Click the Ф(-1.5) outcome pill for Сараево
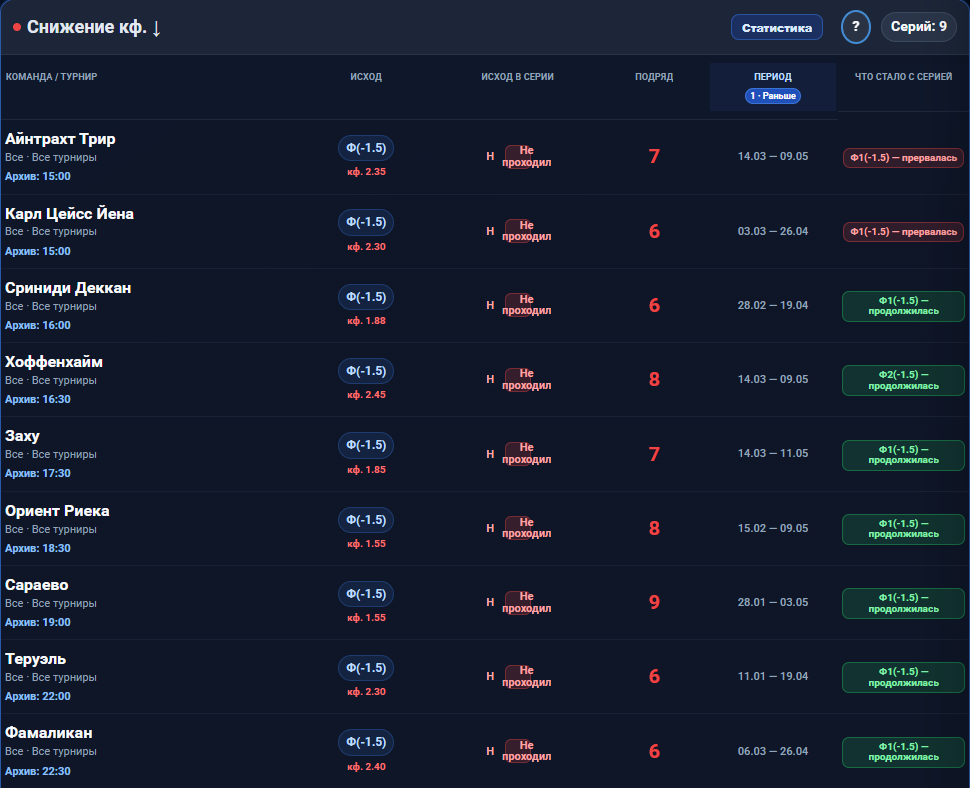The width and height of the screenshot is (970, 788). tap(366, 594)
